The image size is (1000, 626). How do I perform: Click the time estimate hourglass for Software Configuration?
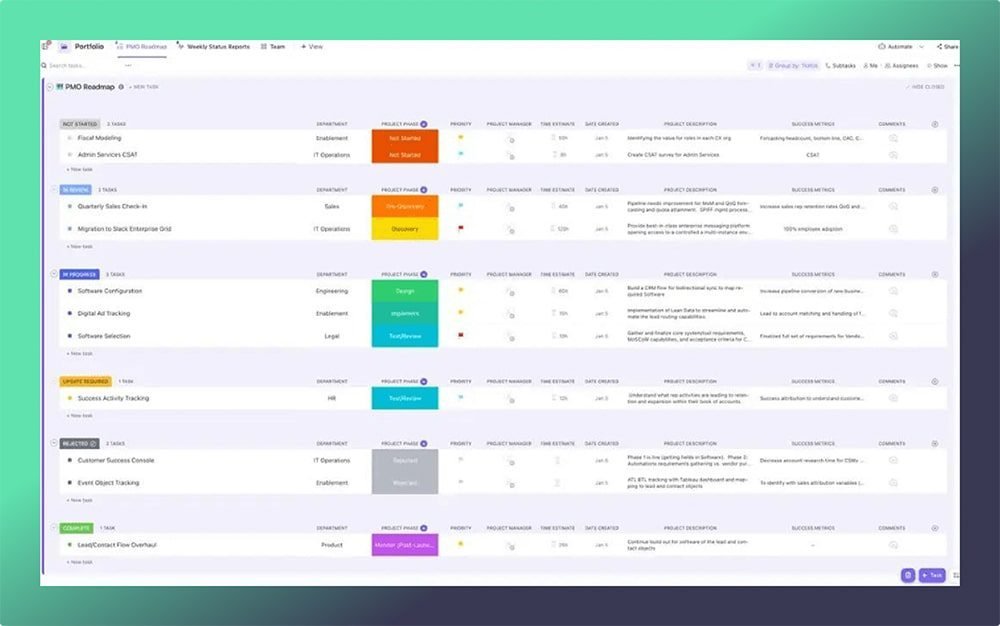(x=555, y=291)
